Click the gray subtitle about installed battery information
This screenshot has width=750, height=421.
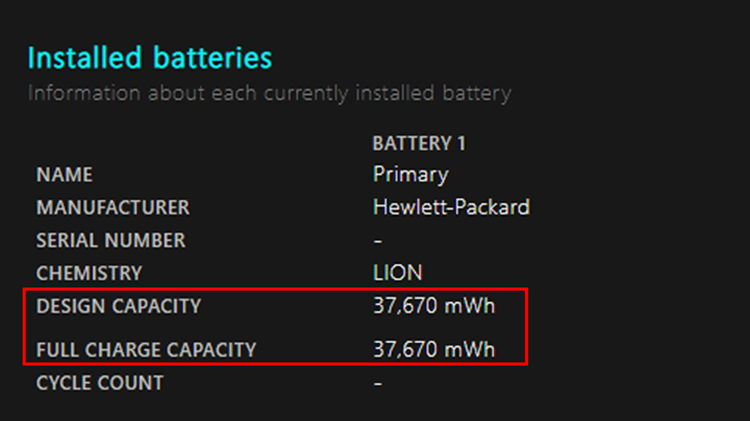click(x=269, y=94)
